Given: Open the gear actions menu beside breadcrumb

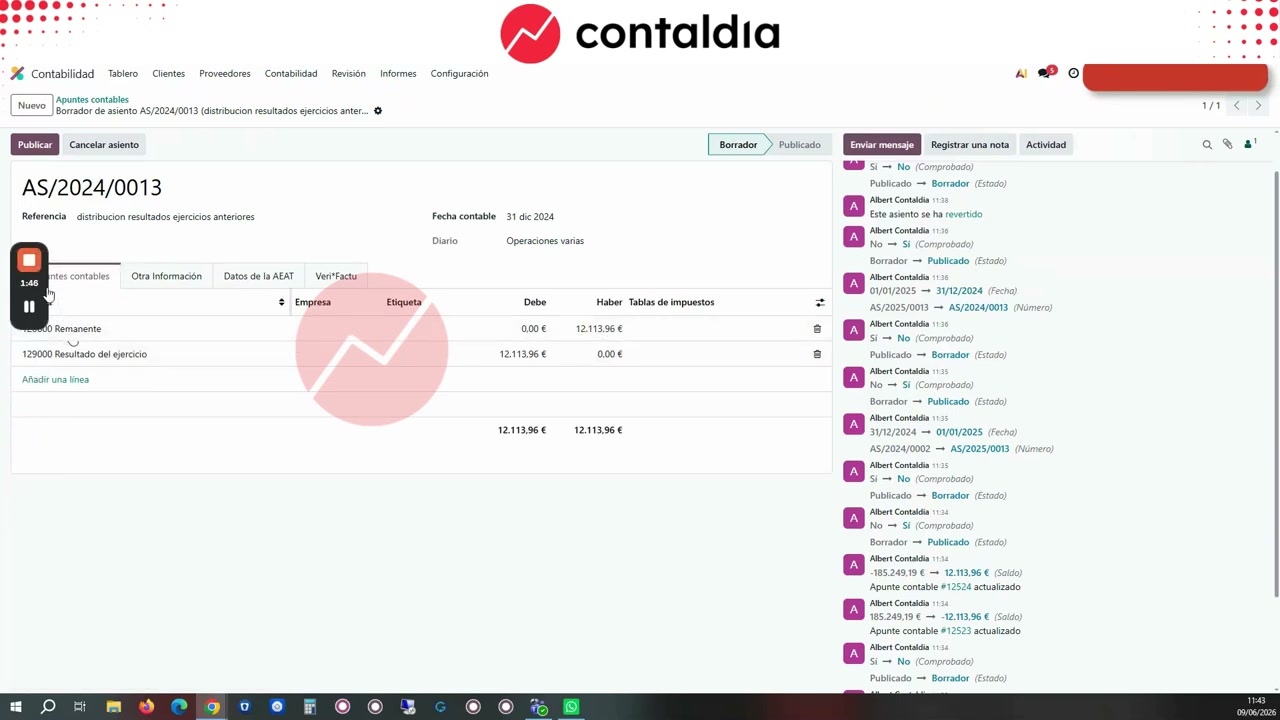Looking at the screenshot, I should tap(378, 111).
